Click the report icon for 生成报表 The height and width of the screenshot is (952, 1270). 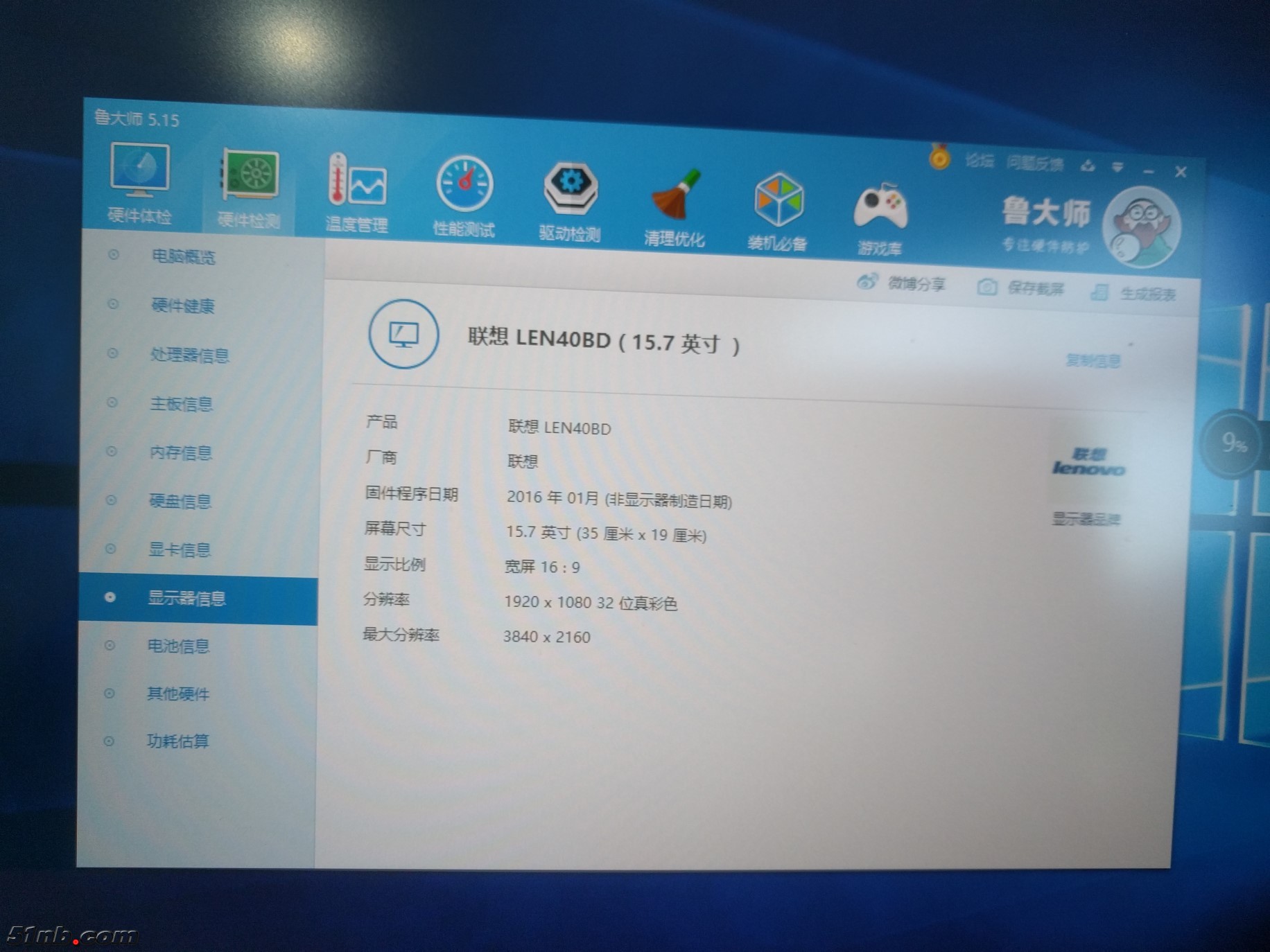(x=1099, y=292)
